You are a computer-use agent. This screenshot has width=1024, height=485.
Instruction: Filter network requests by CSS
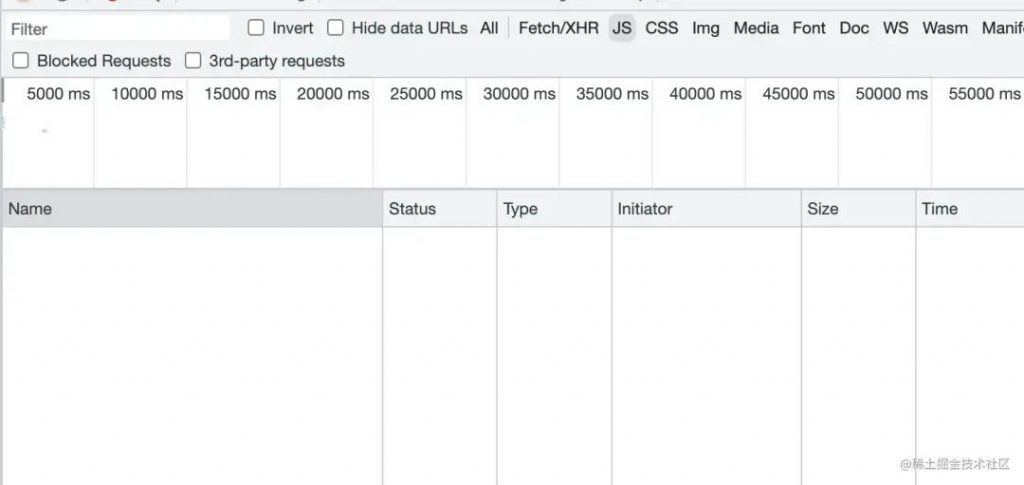click(662, 28)
